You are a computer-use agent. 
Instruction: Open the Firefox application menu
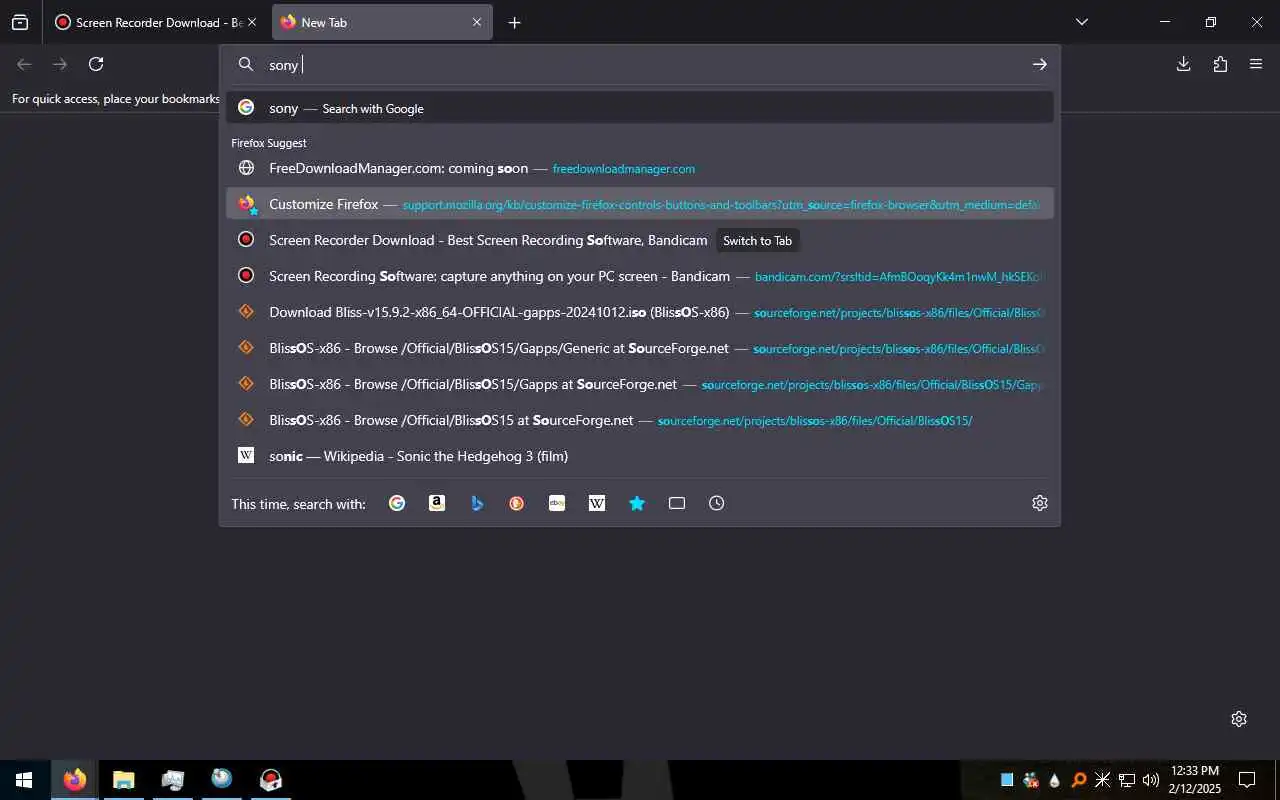click(x=1256, y=64)
